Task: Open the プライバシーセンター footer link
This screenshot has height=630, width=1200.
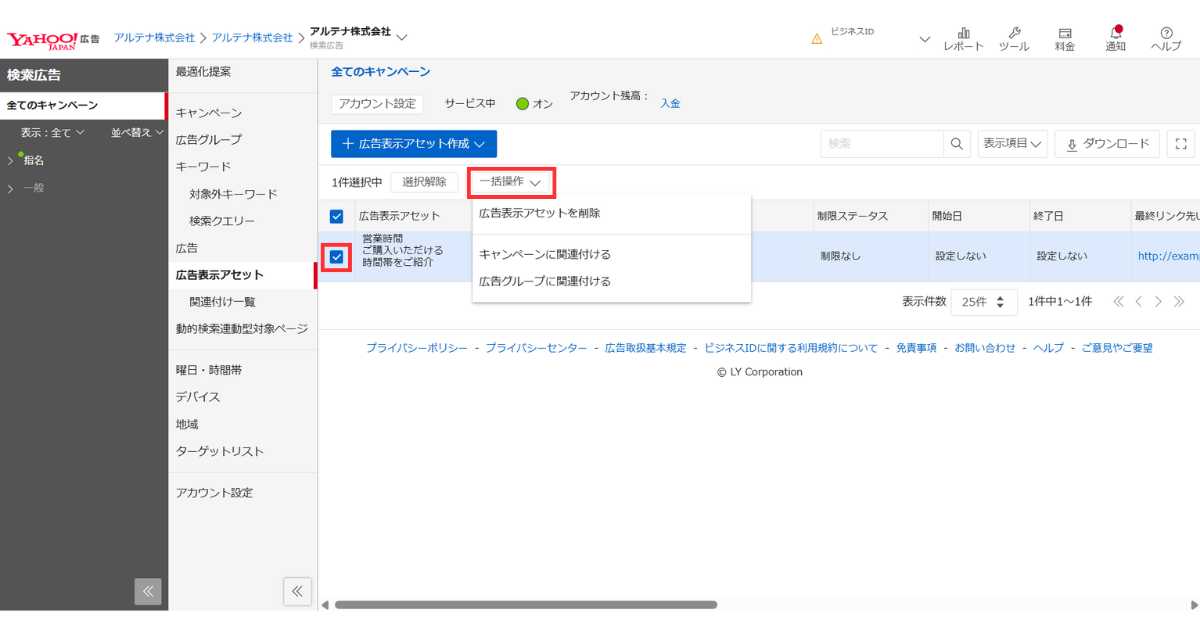Action: tap(537, 348)
